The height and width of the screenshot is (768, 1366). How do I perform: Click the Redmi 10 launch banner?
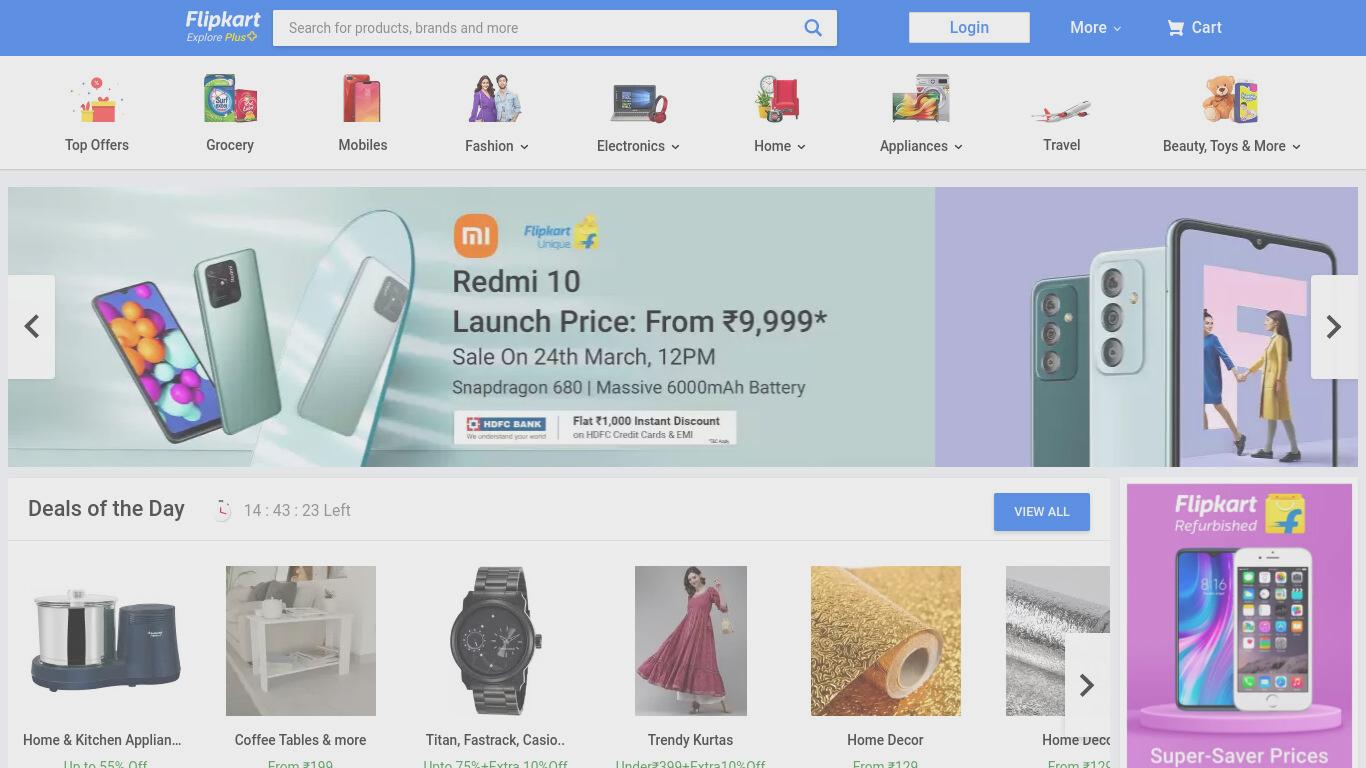pyautogui.click(x=471, y=327)
